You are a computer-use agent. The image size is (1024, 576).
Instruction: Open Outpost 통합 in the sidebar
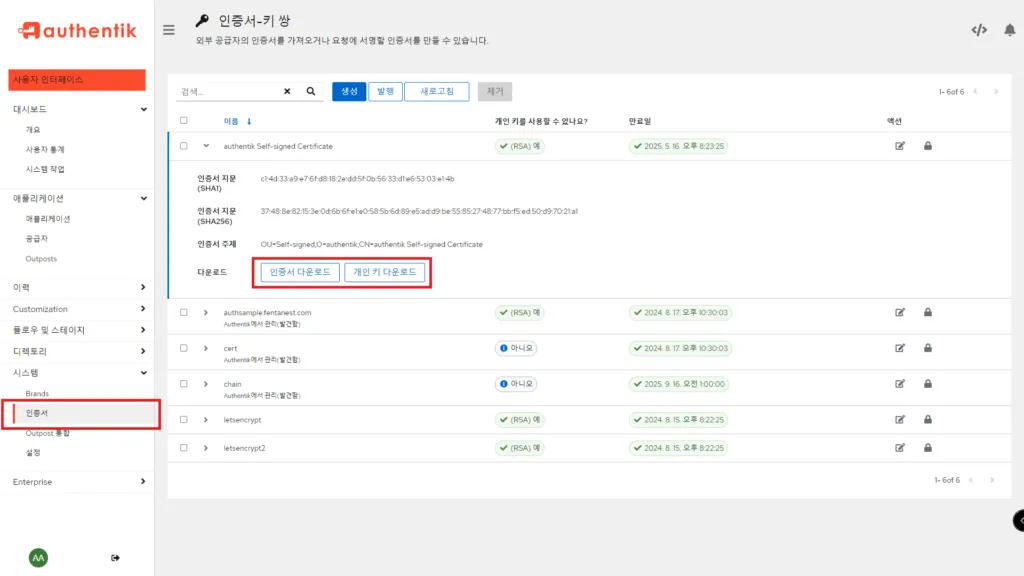pyautogui.click(x=47, y=434)
